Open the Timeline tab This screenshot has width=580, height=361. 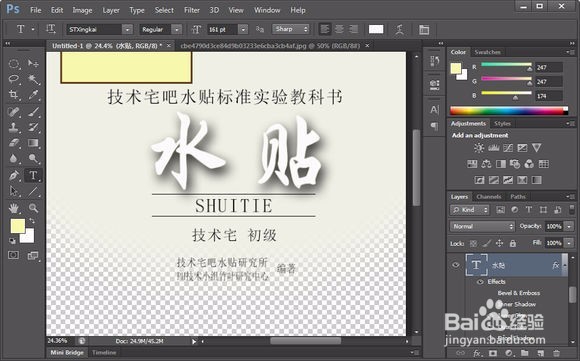tap(104, 352)
